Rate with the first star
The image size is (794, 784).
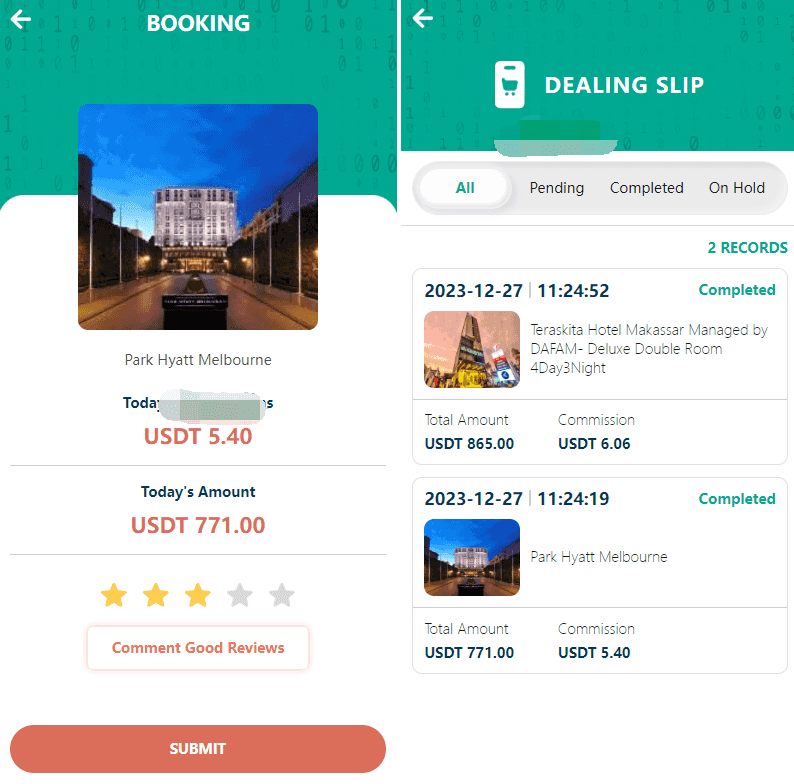(x=114, y=595)
